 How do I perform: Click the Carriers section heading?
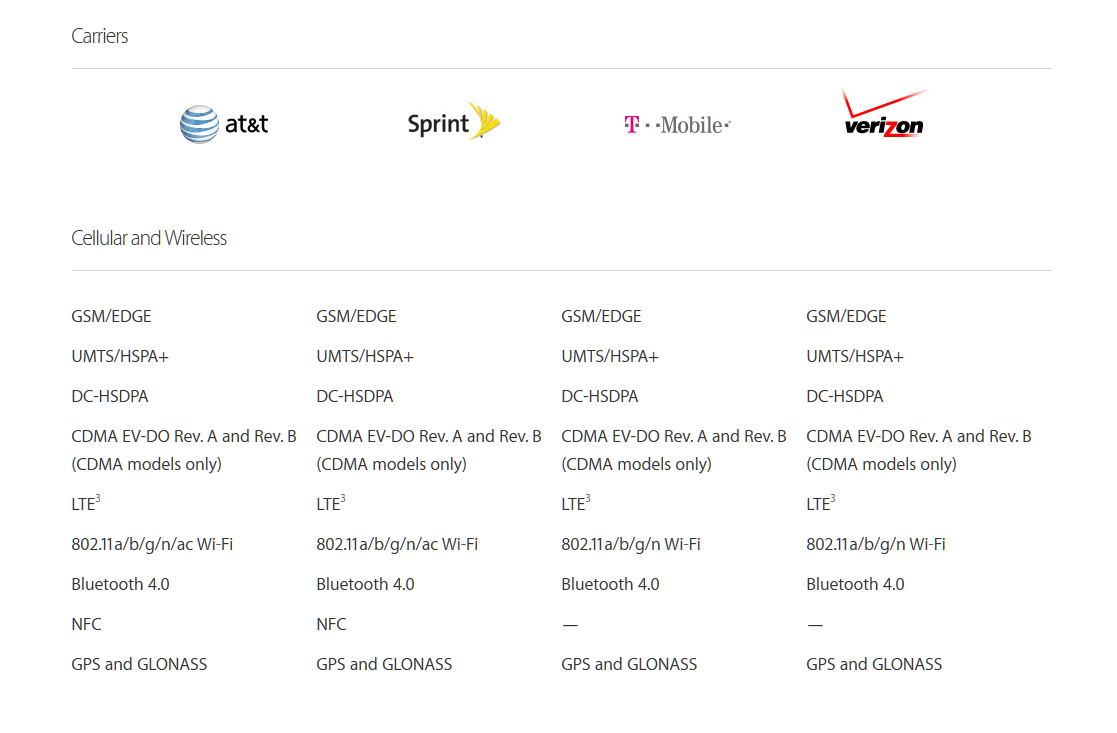pos(100,36)
